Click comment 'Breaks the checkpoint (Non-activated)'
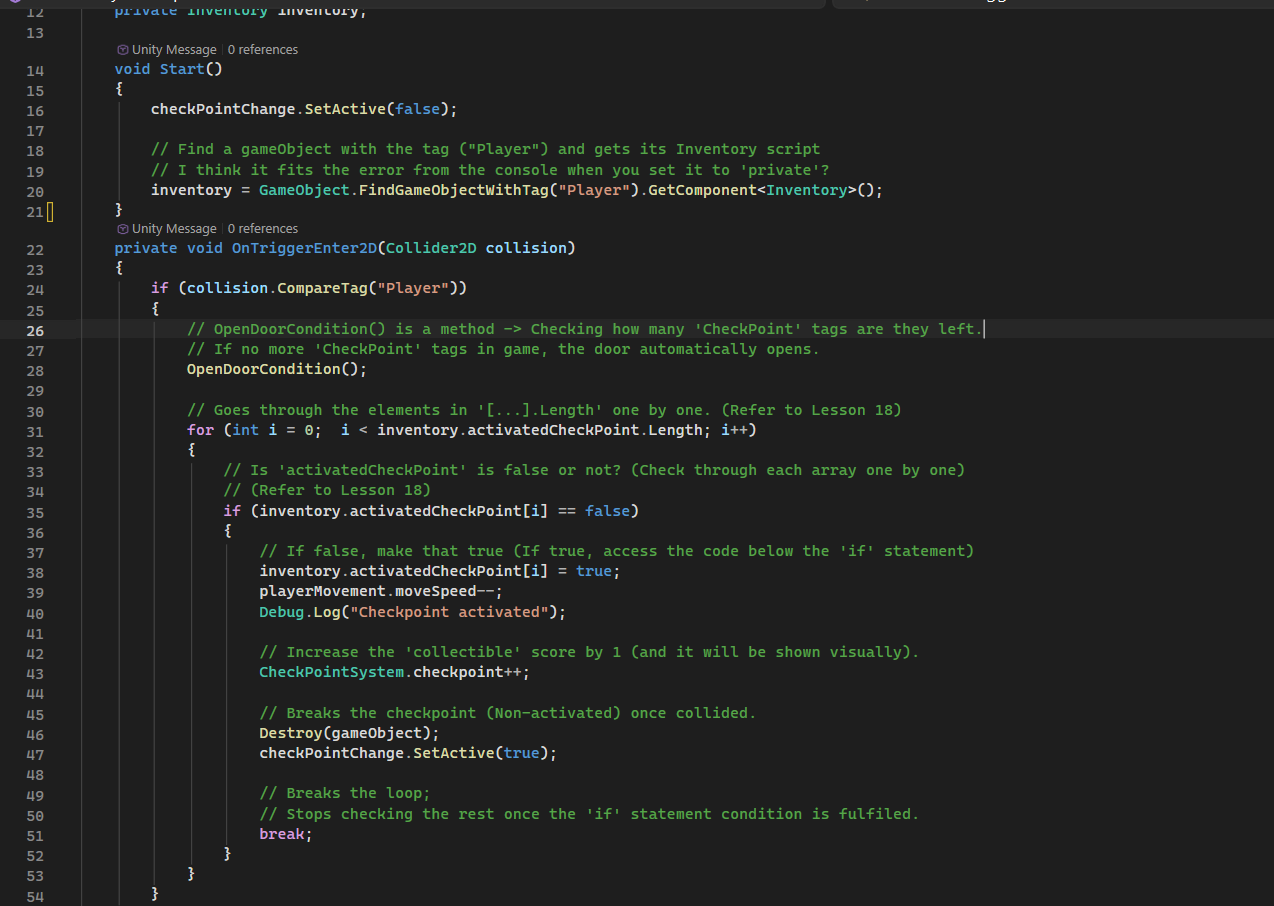Image resolution: width=1274 pixels, height=906 pixels. tap(508, 713)
